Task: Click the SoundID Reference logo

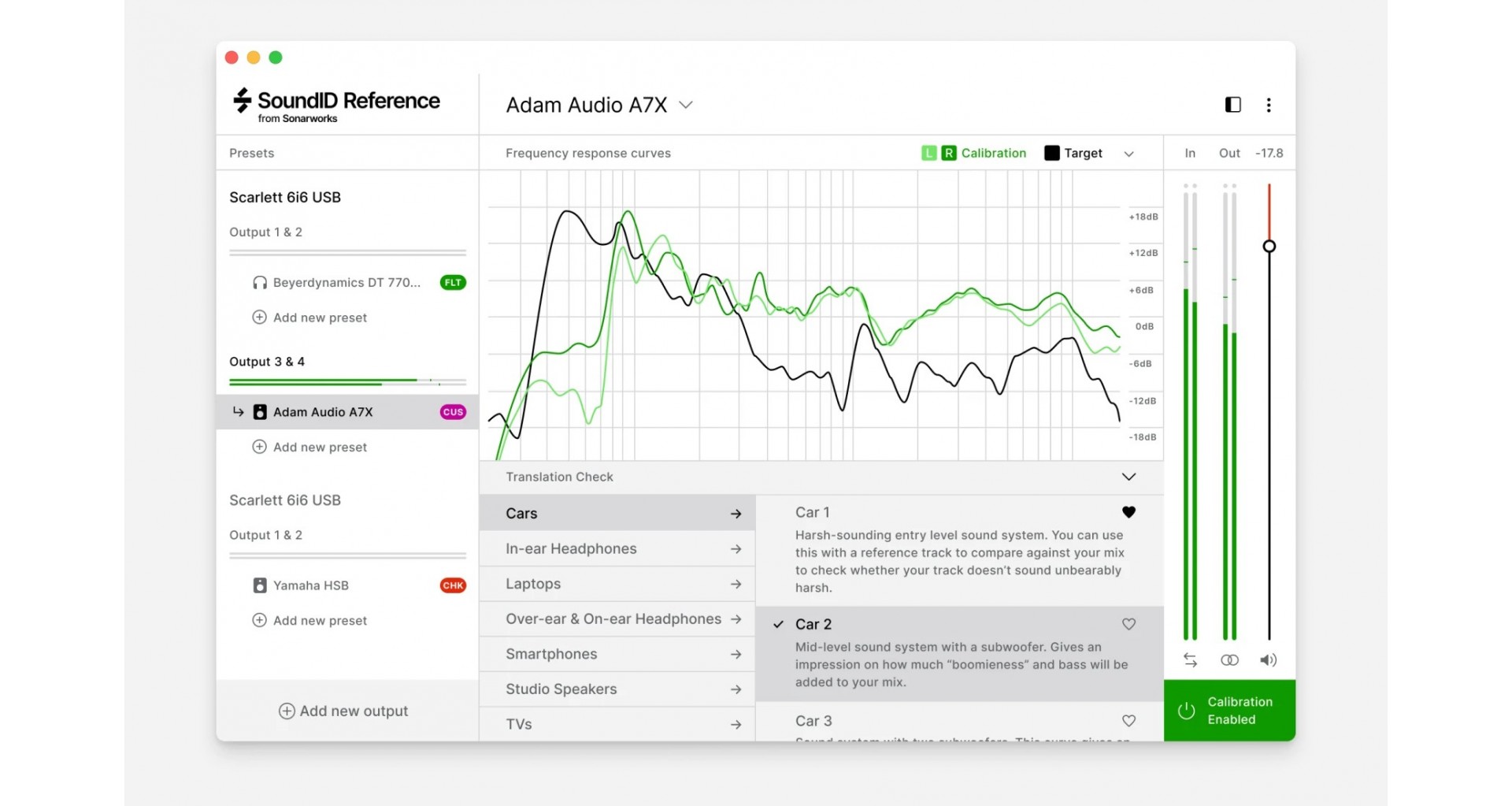Action: 336,106
